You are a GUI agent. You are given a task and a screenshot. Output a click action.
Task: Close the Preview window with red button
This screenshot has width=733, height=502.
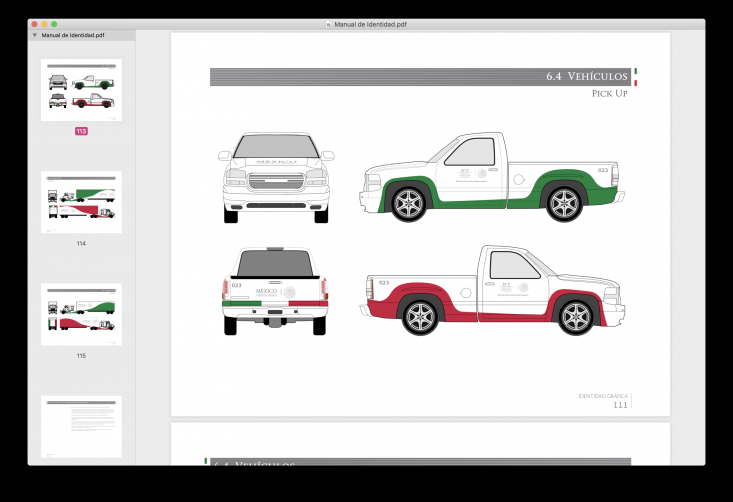(34, 23)
